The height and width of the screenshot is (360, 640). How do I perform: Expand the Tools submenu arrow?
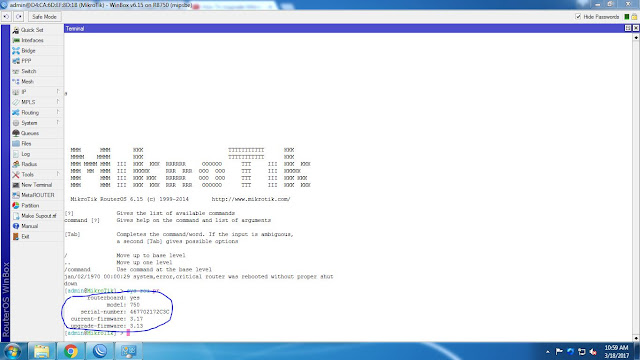coord(58,174)
